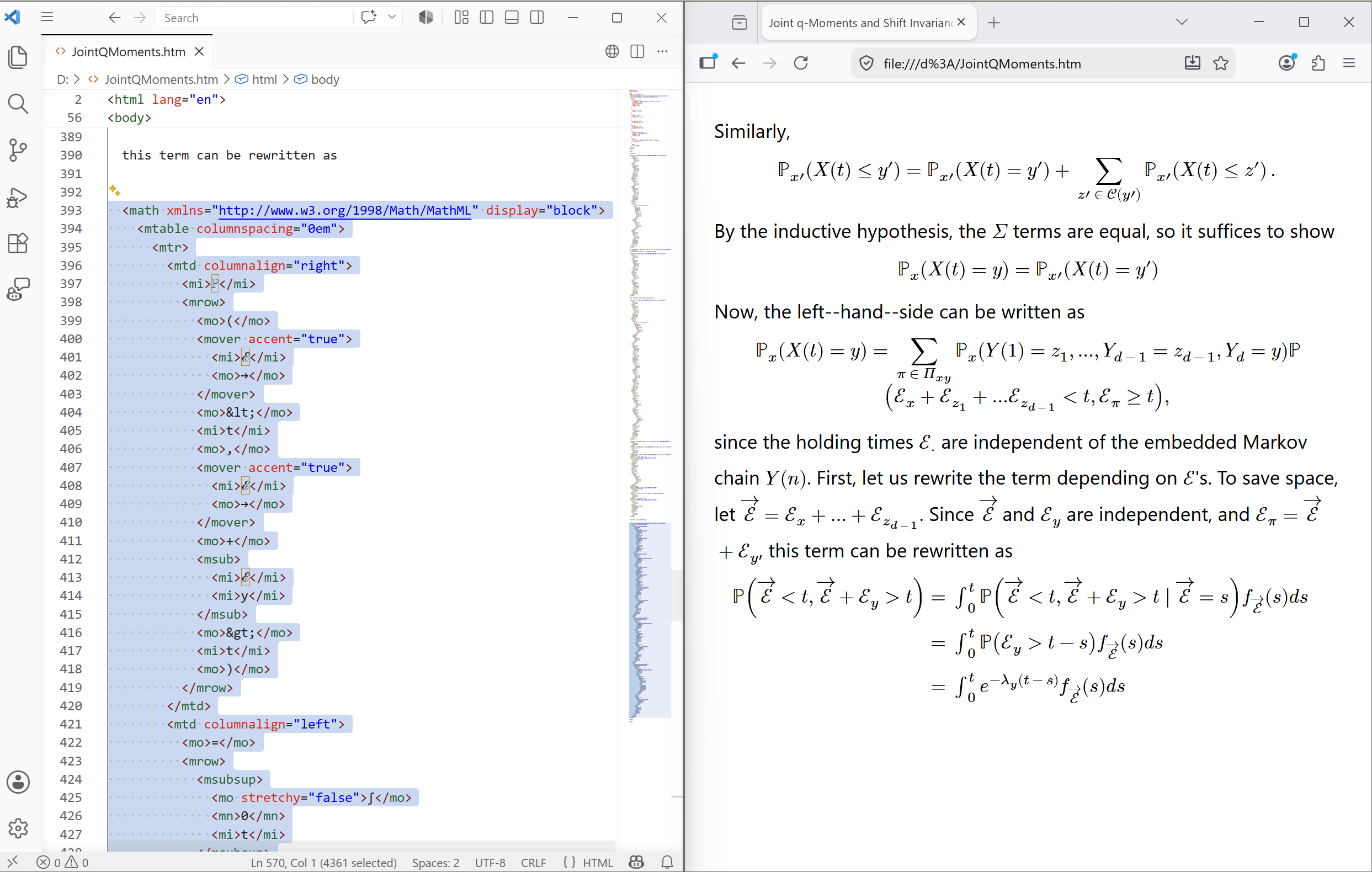Click the D: breadcrumb segment
Viewport: 1372px width, 872px height.
tap(63, 79)
